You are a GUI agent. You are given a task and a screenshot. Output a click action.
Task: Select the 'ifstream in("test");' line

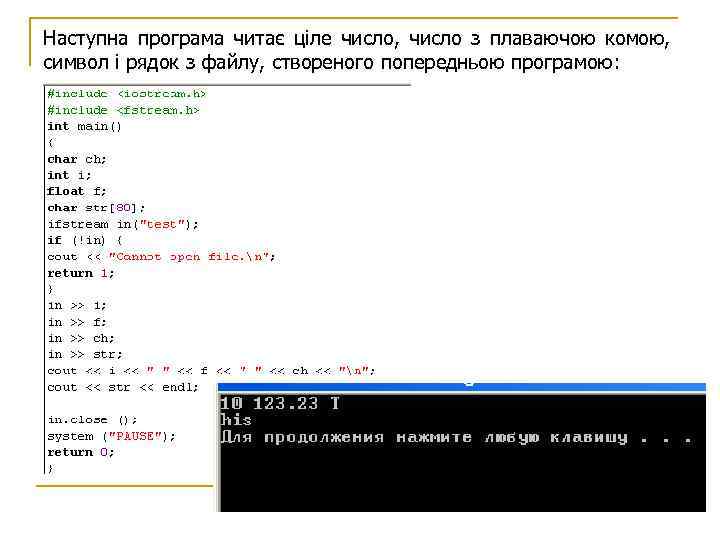[123, 225]
